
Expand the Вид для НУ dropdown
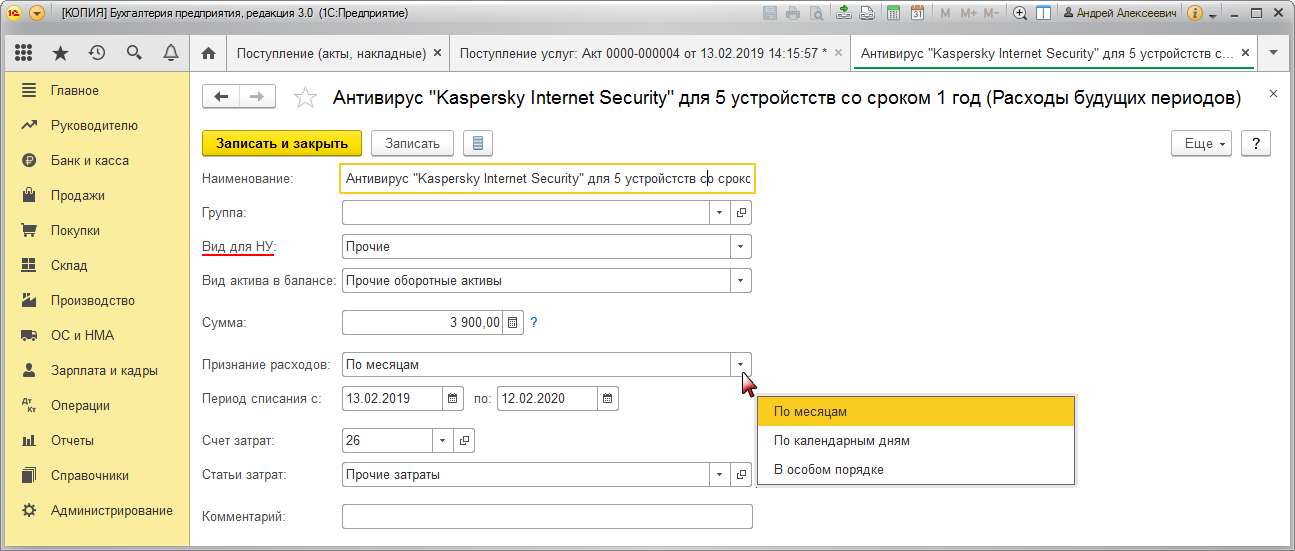click(x=741, y=246)
